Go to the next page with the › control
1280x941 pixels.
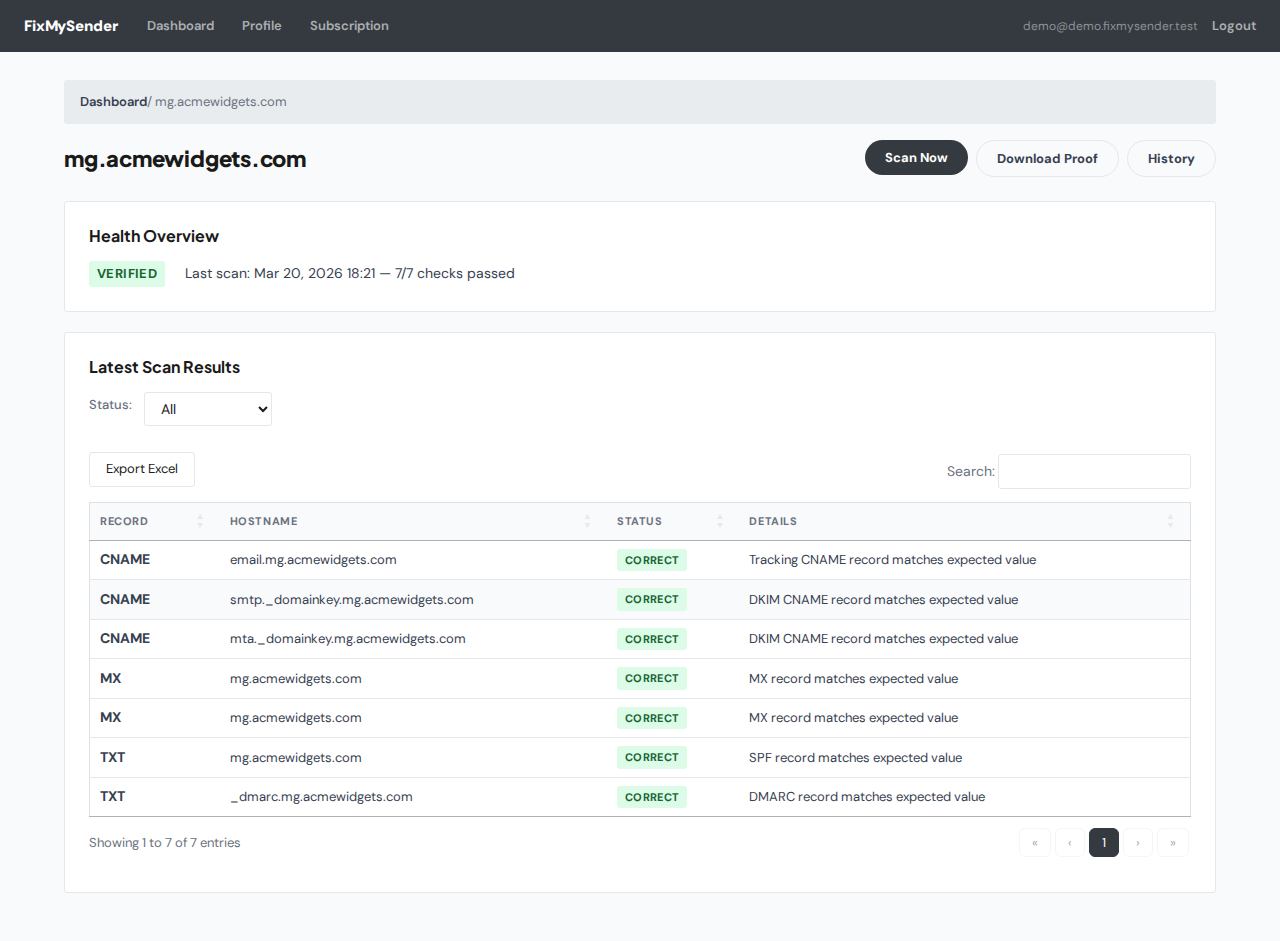[x=1138, y=842]
